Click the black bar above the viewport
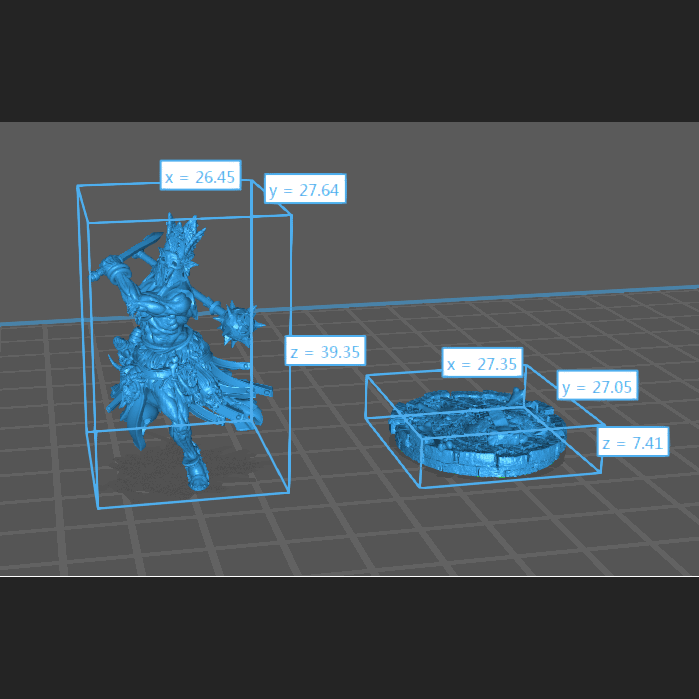The width and height of the screenshot is (699, 699). click(350, 60)
